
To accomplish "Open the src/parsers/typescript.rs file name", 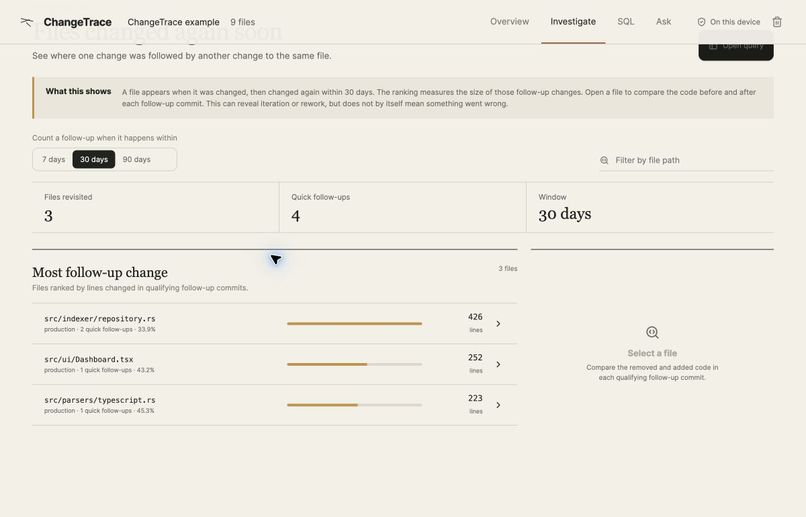I will pos(100,400).
